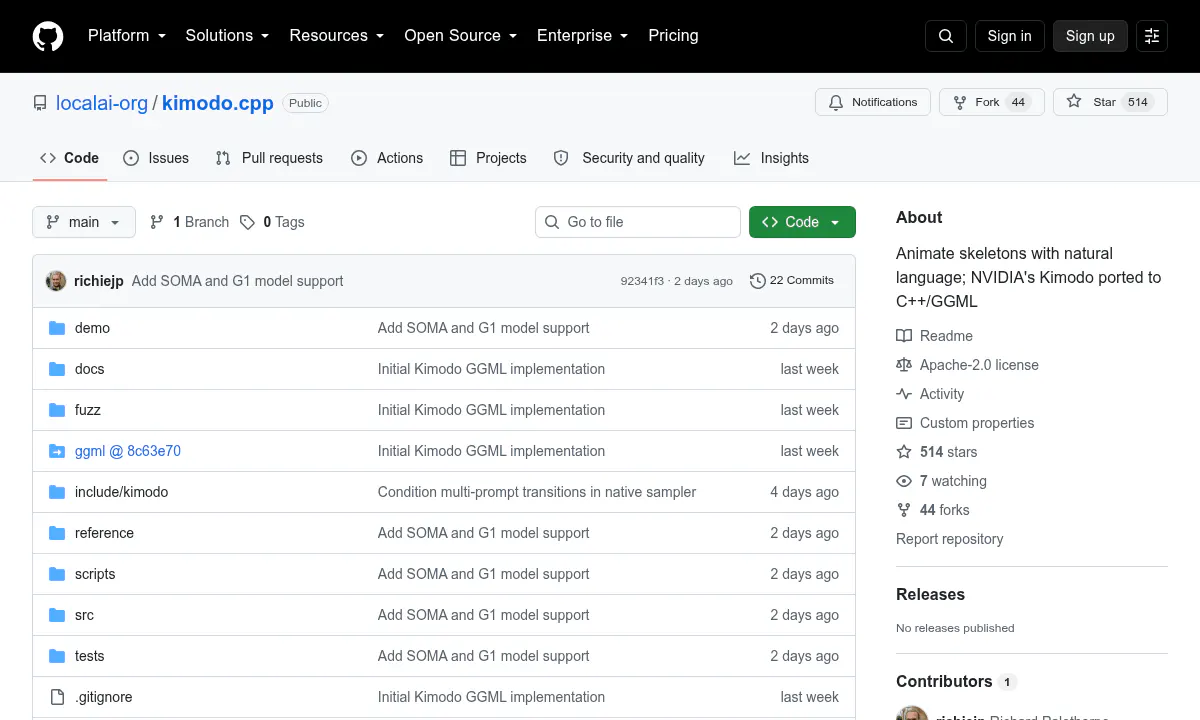
Task: Open the fuzz folder icon
Action: (x=57, y=410)
